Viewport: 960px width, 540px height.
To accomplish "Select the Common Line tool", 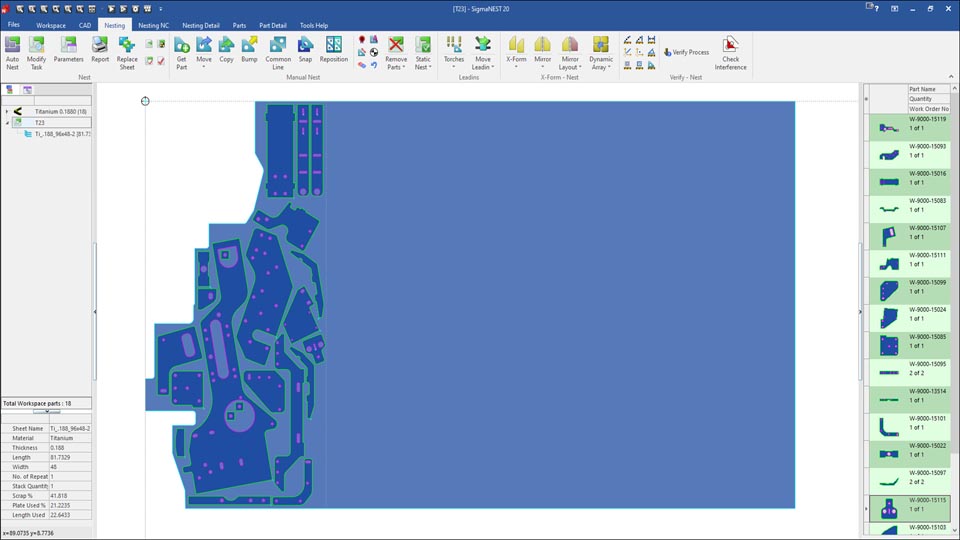I will (278, 50).
